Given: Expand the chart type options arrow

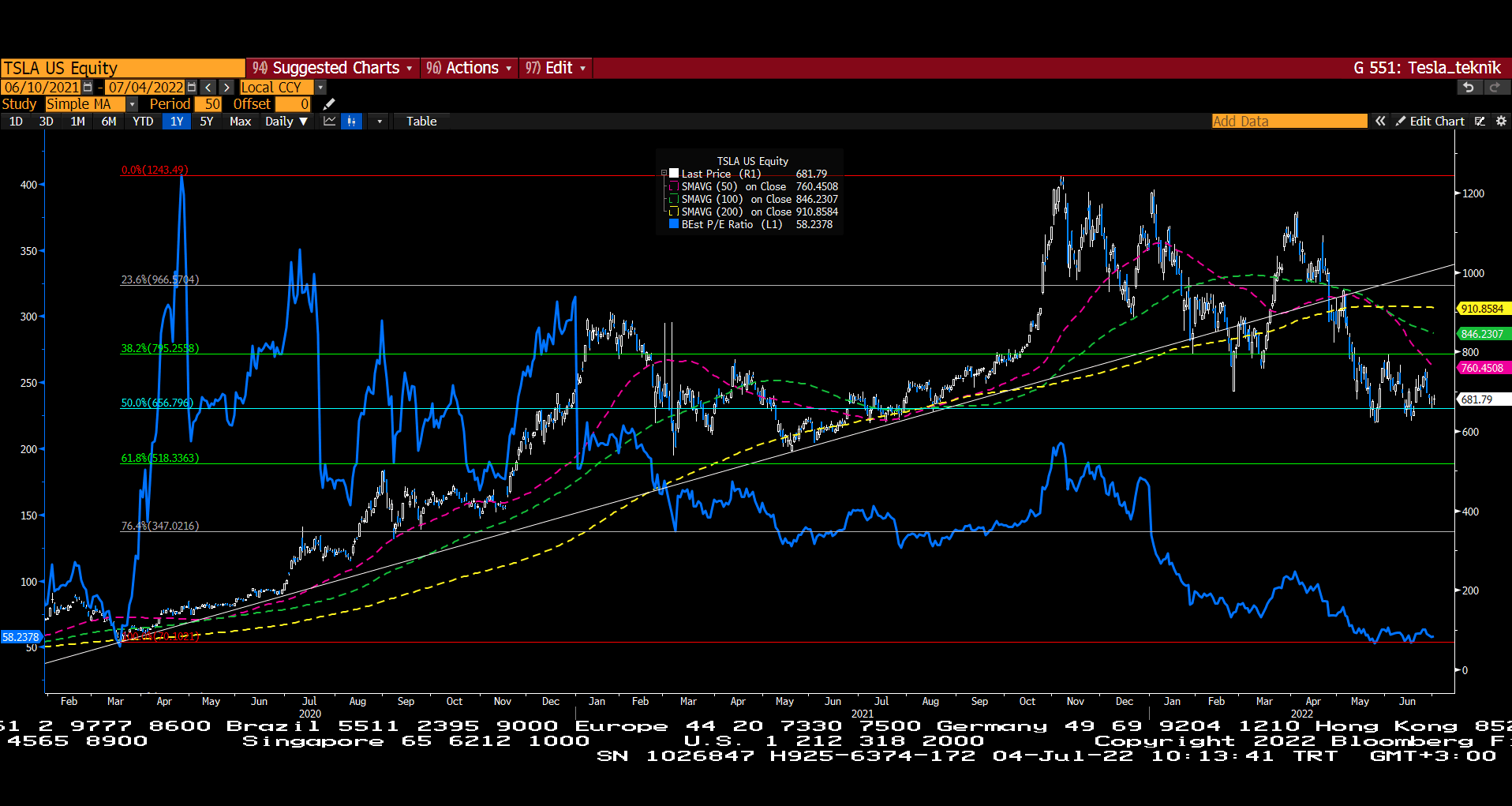Looking at the screenshot, I should click(380, 122).
